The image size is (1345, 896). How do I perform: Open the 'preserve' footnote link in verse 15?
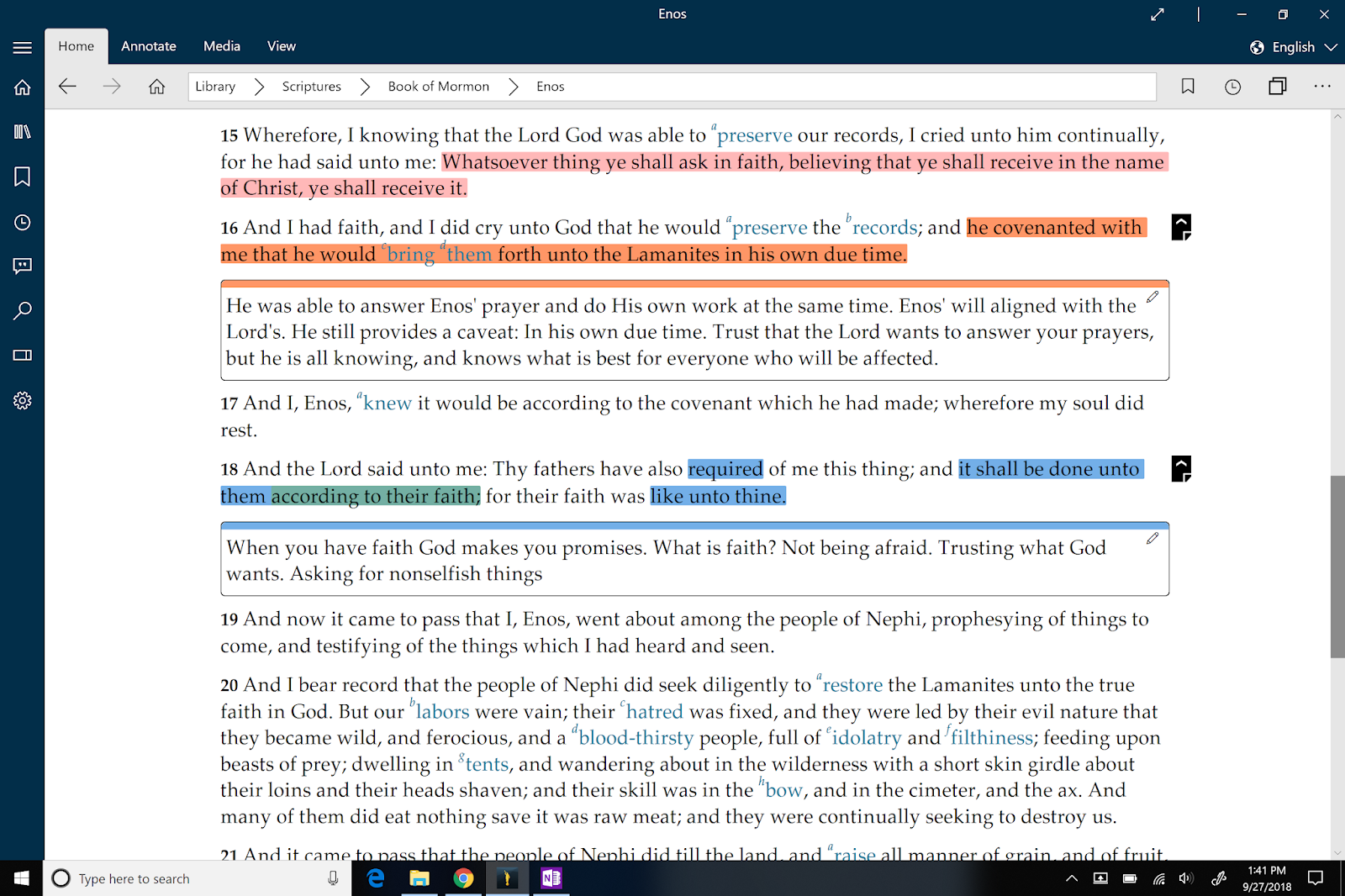(754, 135)
